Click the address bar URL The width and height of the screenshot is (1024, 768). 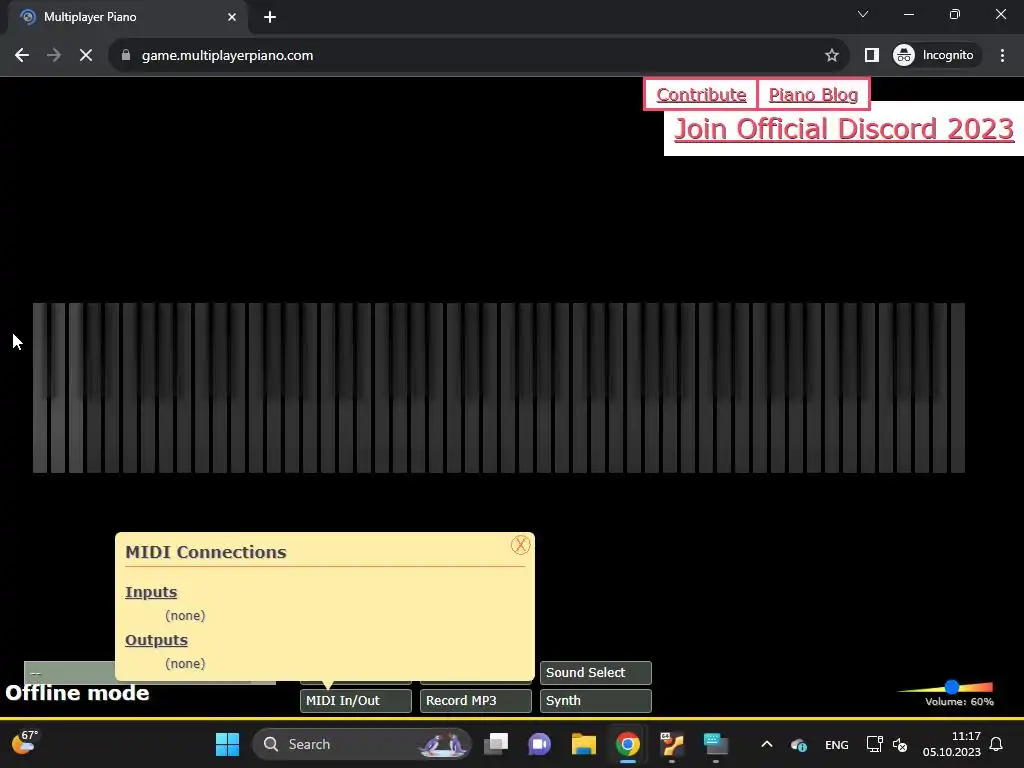click(x=227, y=56)
